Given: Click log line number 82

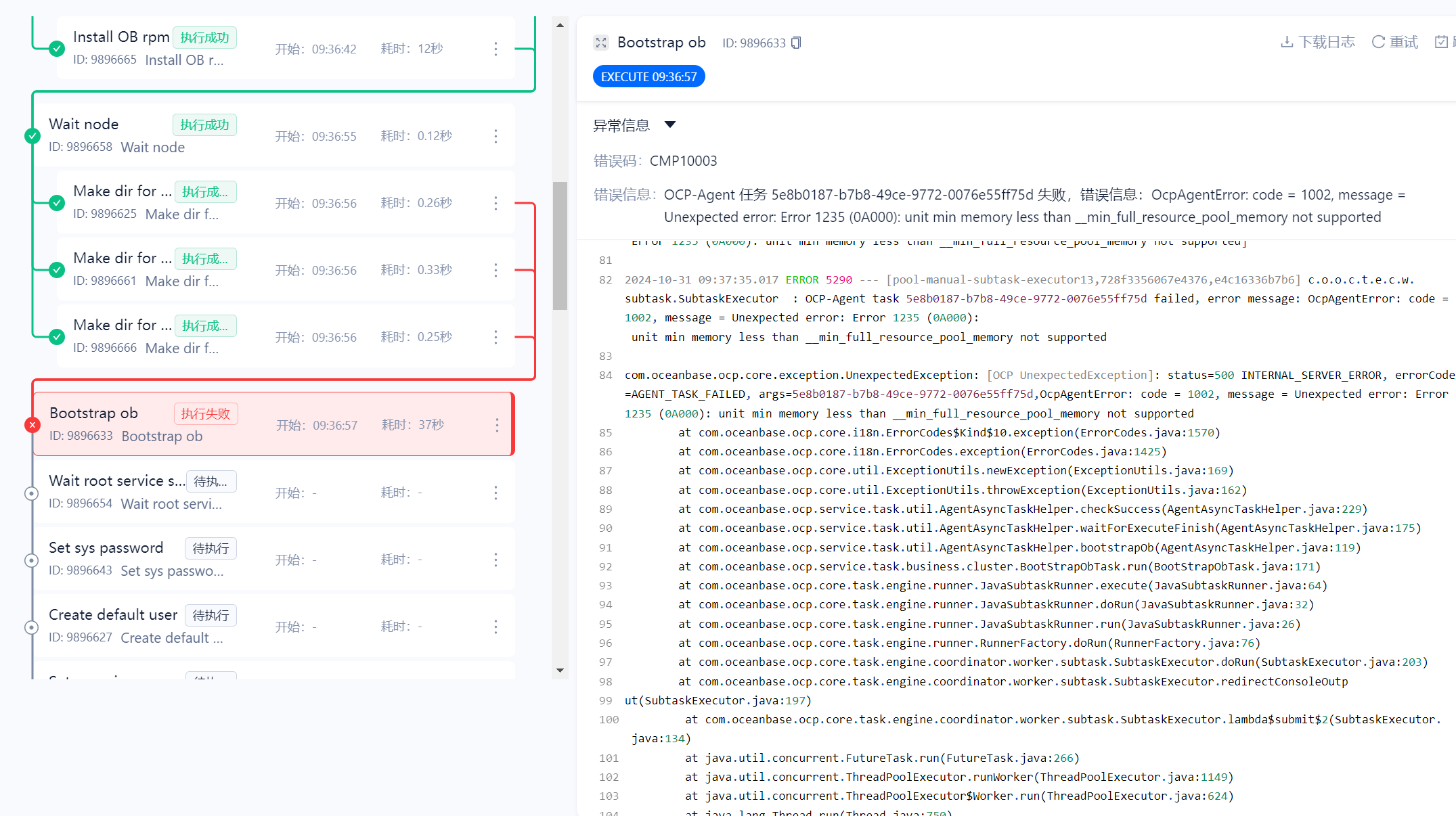Looking at the screenshot, I should (x=605, y=279).
